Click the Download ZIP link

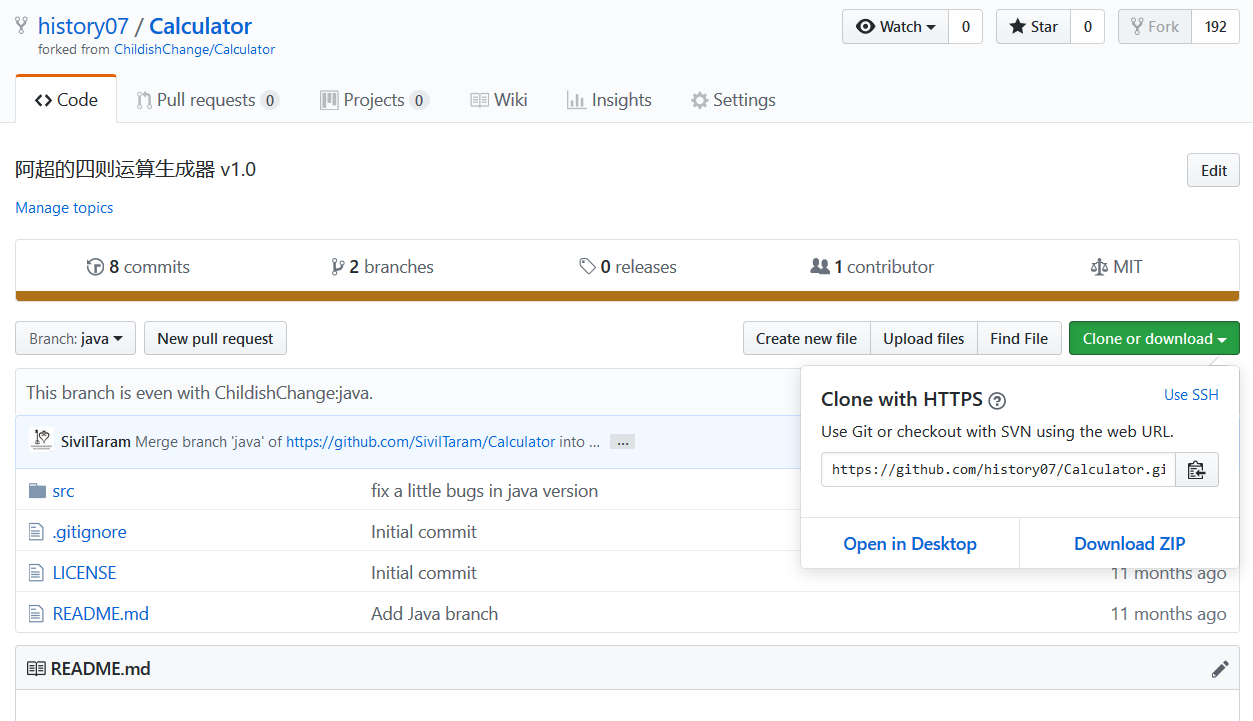point(1129,544)
